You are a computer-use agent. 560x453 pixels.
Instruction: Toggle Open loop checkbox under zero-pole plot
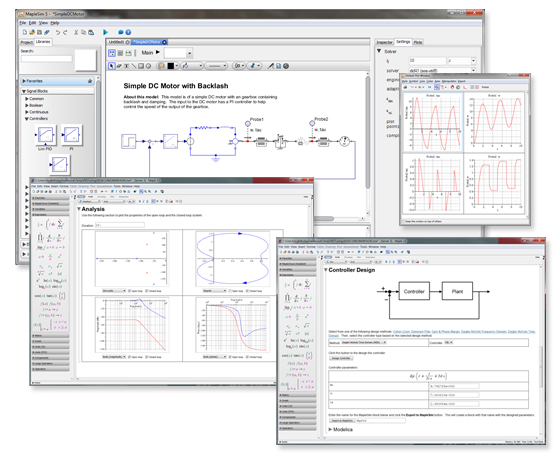pyautogui.click(x=130, y=291)
